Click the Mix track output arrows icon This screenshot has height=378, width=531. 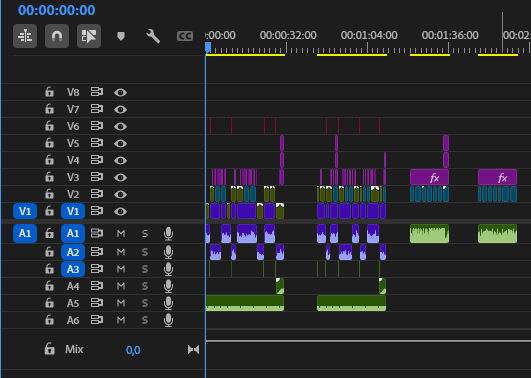pyautogui.click(x=193, y=350)
